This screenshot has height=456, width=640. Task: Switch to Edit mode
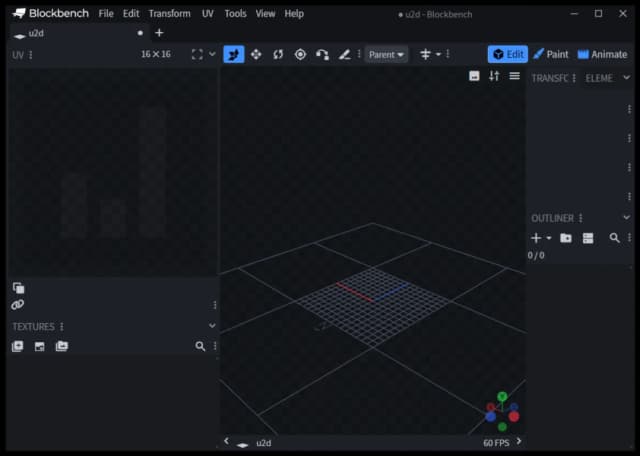click(508, 54)
